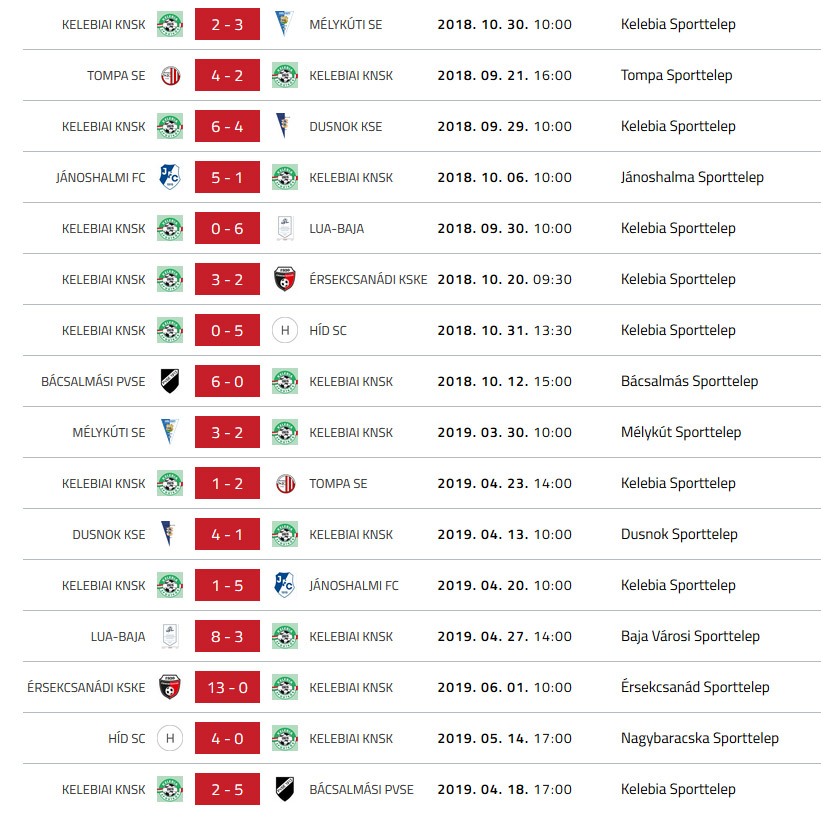This screenshot has width=821, height=821.
Task: Click the Jánoshalmi FC badge beside the 5 - 1 score
Action: click(x=170, y=177)
